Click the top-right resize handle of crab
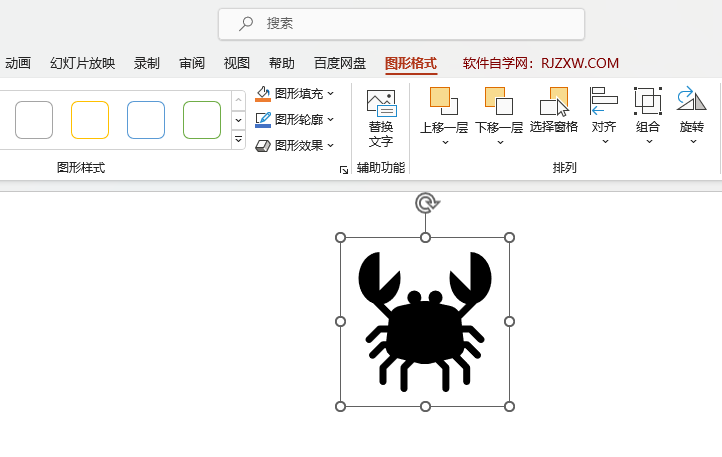The height and width of the screenshot is (457, 722). [509, 237]
